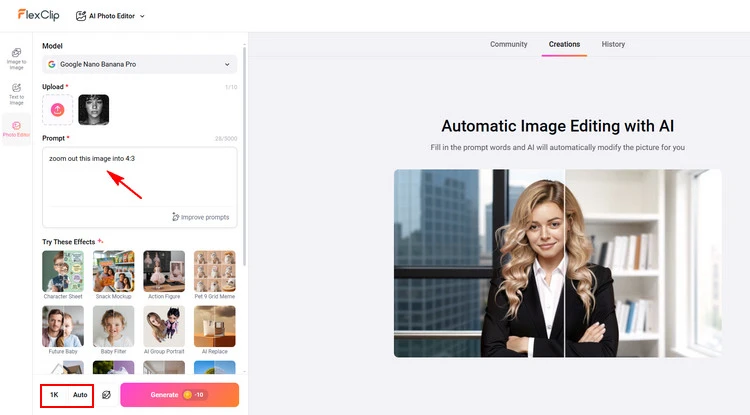Select the Creations tab

(x=564, y=44)
